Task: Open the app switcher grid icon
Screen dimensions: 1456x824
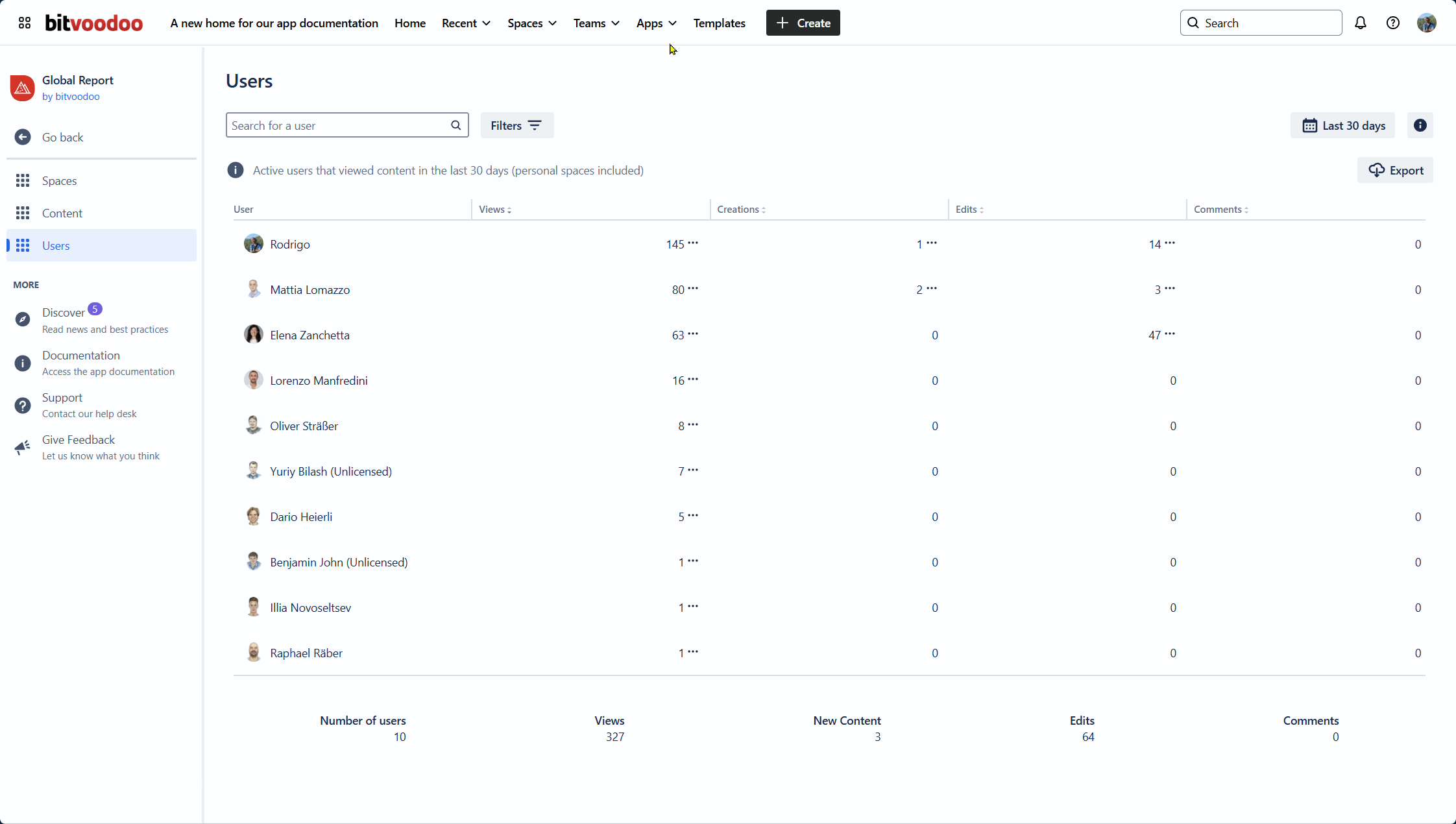Action: (25, 23)
